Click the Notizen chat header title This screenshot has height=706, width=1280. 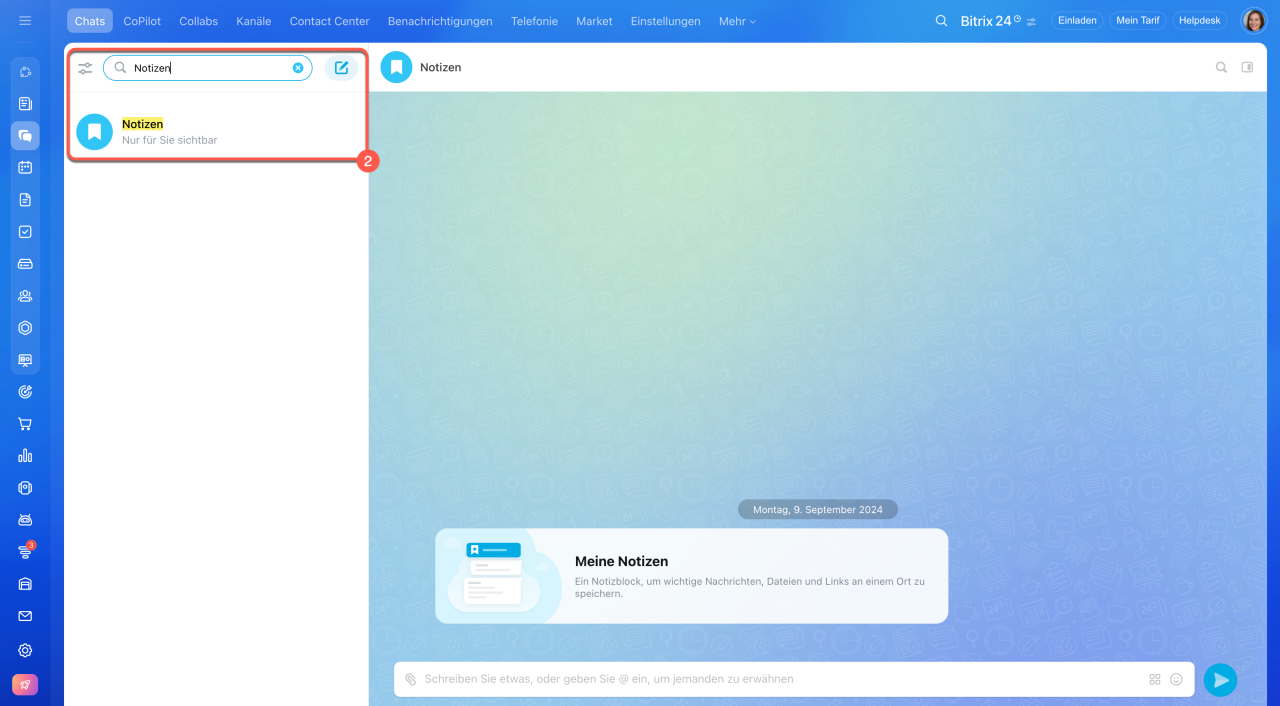tap(440, 68)
